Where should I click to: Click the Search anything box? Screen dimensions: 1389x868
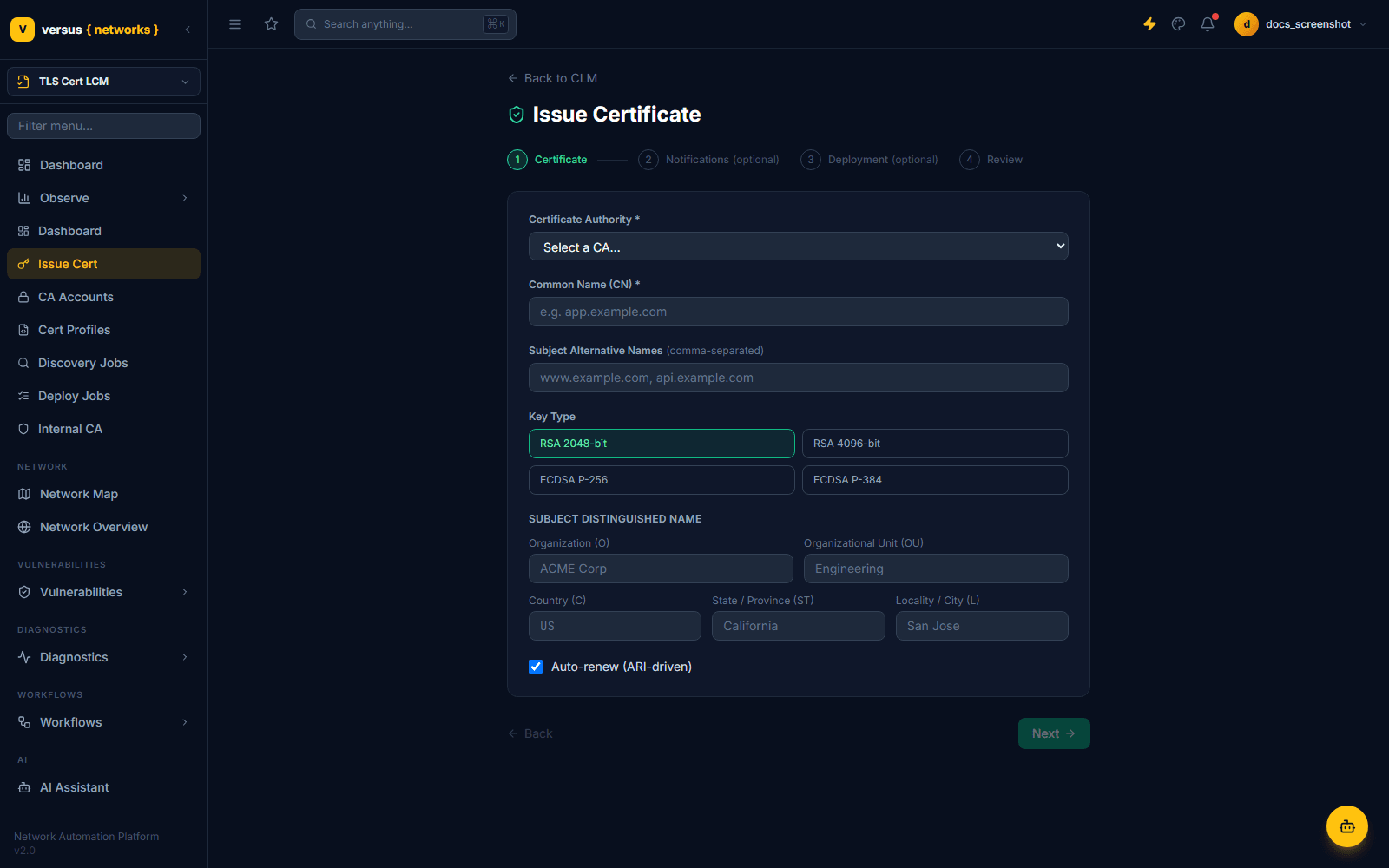pyautogui.click(x=405, y=24)
